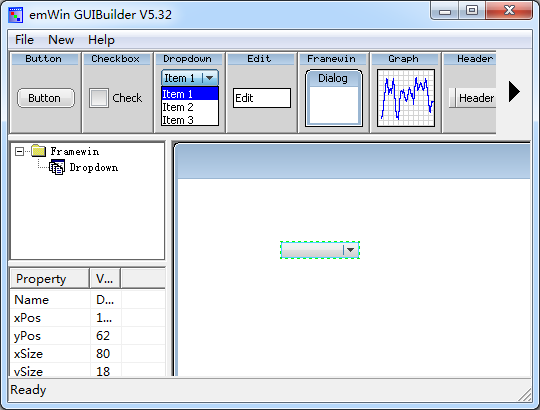540x410 pixels.
Task: Select the yPos property row
Action: point(88,335)
